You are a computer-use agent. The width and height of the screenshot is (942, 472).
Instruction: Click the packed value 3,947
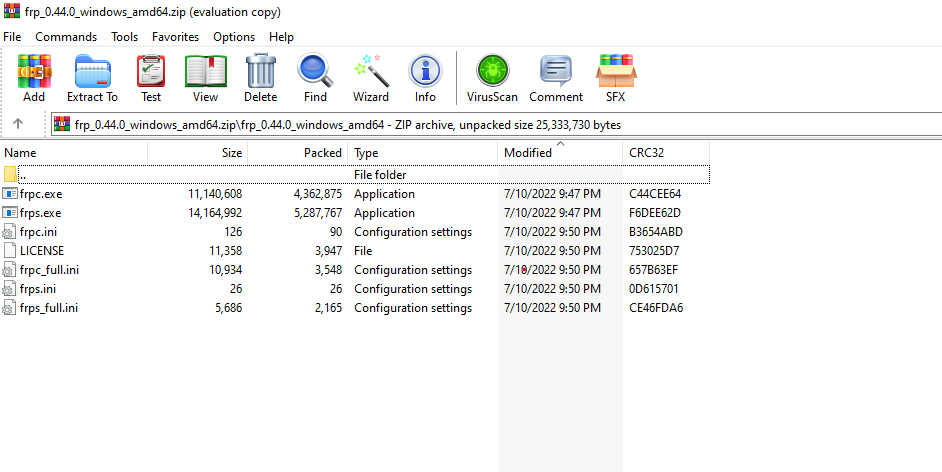[x=328, y=251]
